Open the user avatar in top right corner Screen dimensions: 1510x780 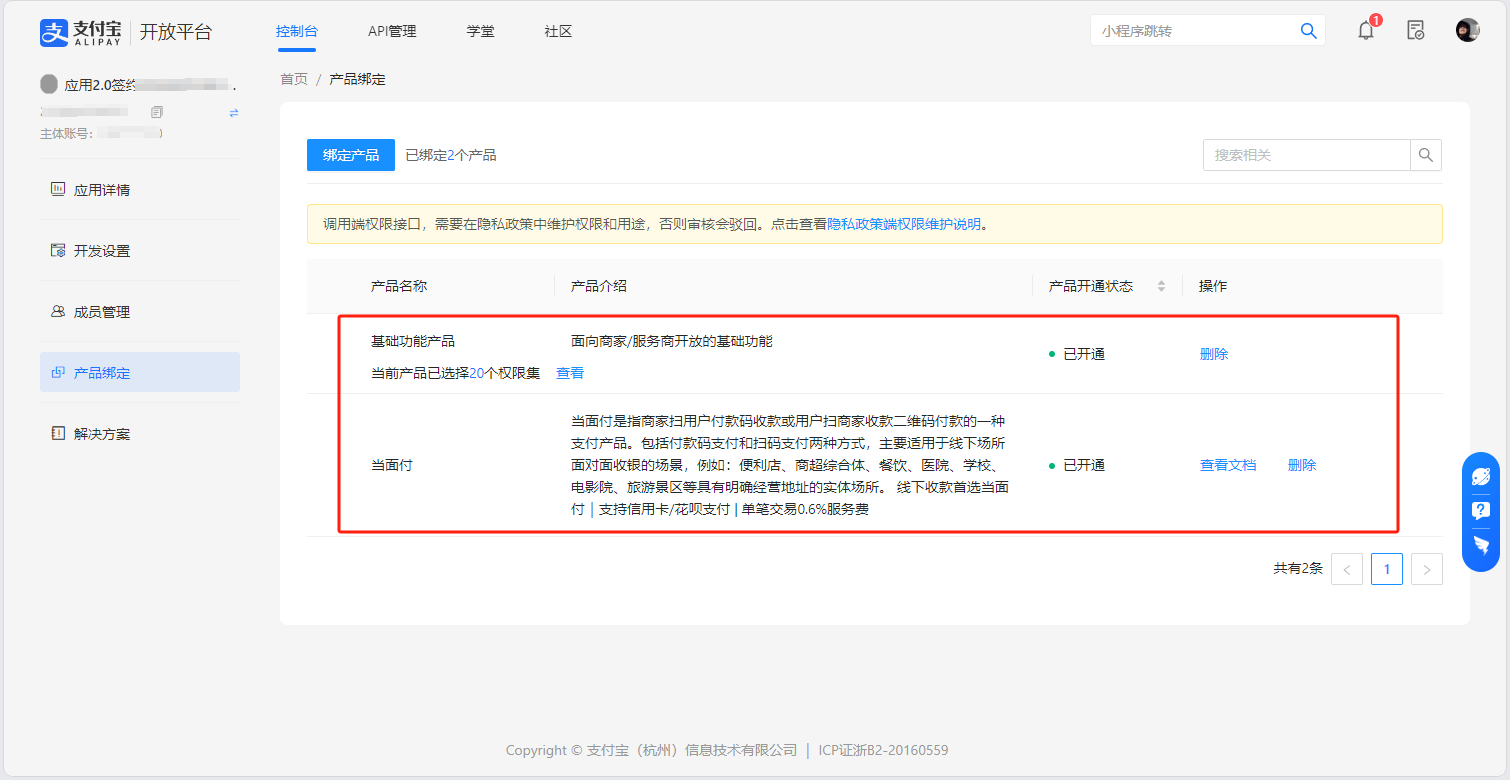(1467, 29)
